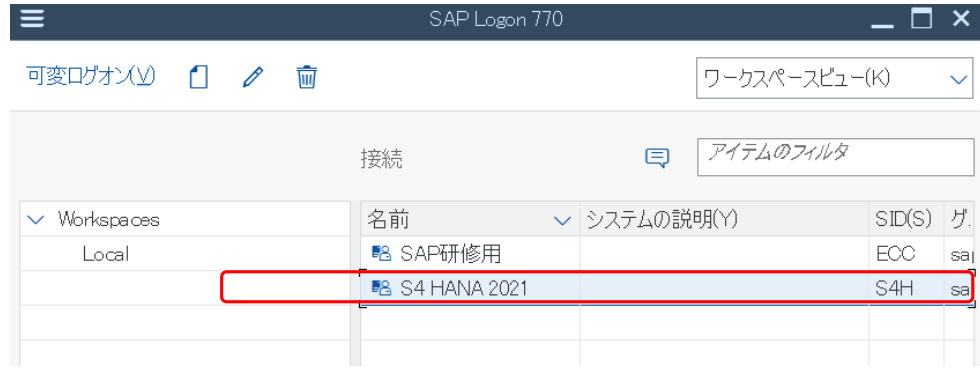Click the S4H SID cell
The height and width of the screenshot is (374, 980).
[906, 288]
